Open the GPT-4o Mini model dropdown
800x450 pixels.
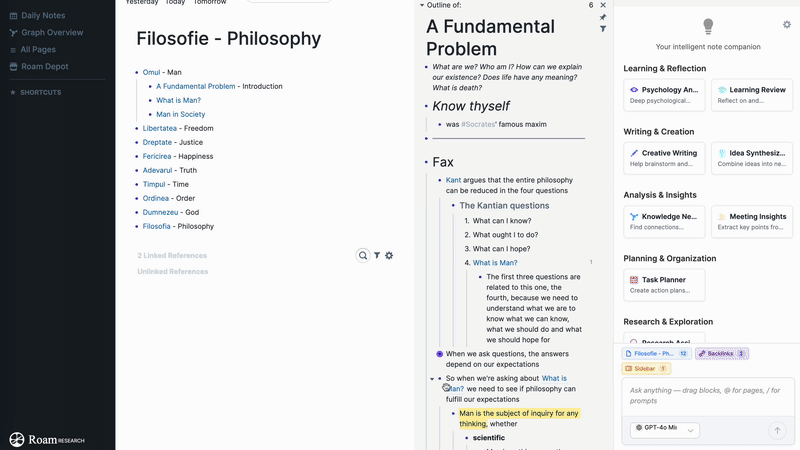[x=664, y=428]
